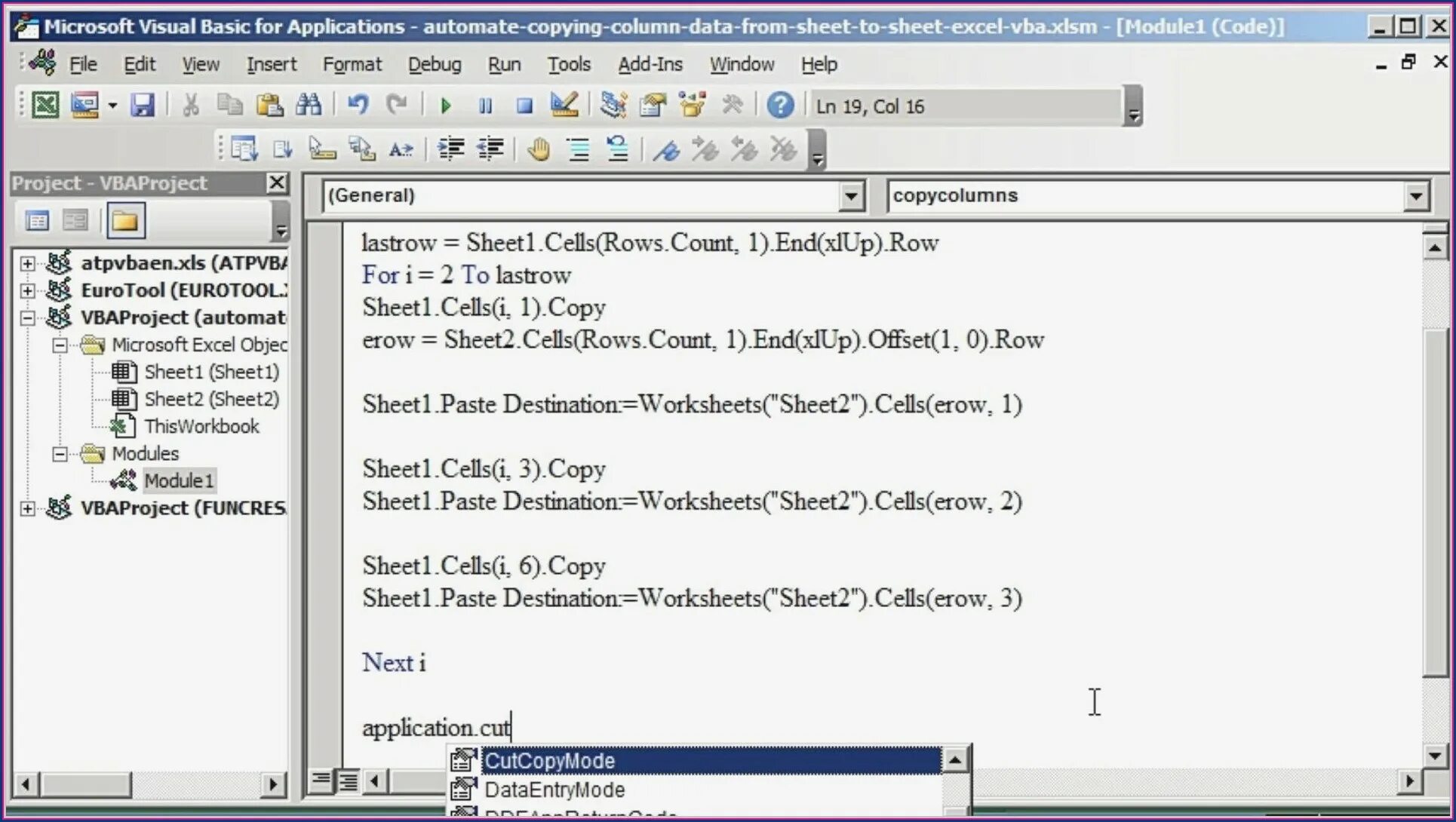Click the Help question mark icon
Screen dimensions: 1456x822
click(x=779, y=106)
